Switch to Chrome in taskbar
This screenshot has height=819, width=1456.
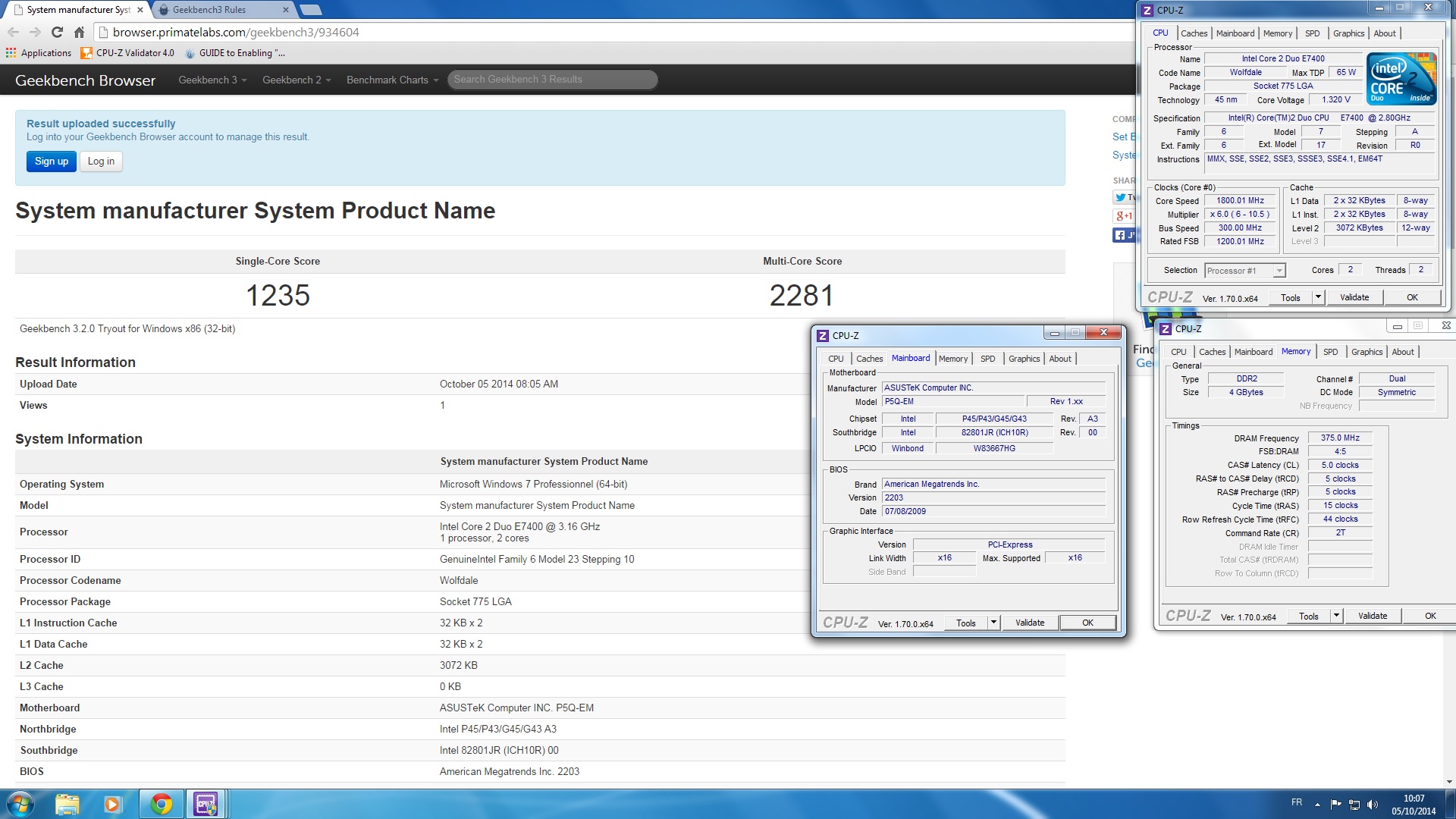pyautogui.click(x=161, y=804)
